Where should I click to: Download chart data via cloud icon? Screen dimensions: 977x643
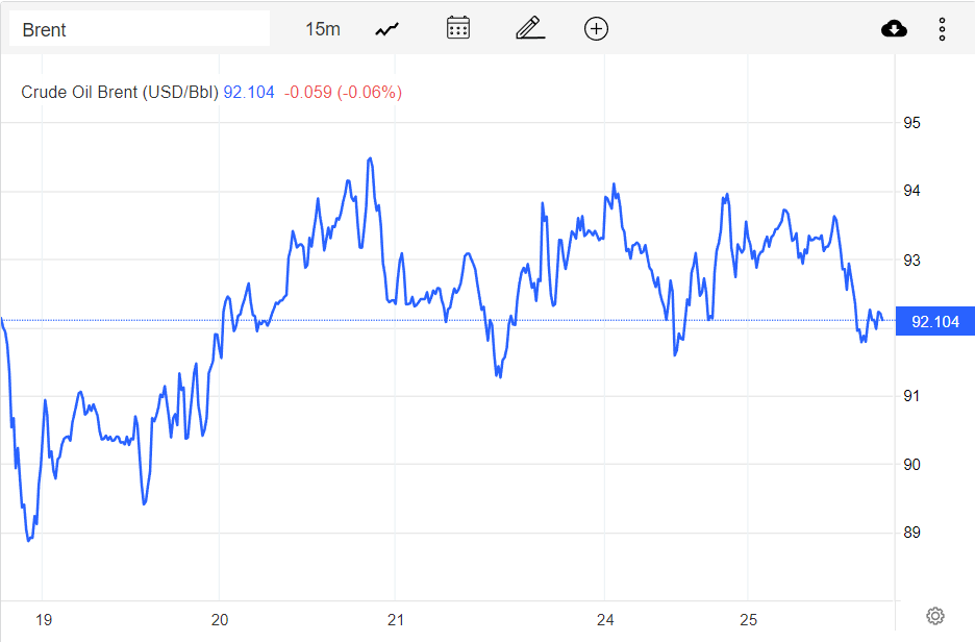(894, 29)
